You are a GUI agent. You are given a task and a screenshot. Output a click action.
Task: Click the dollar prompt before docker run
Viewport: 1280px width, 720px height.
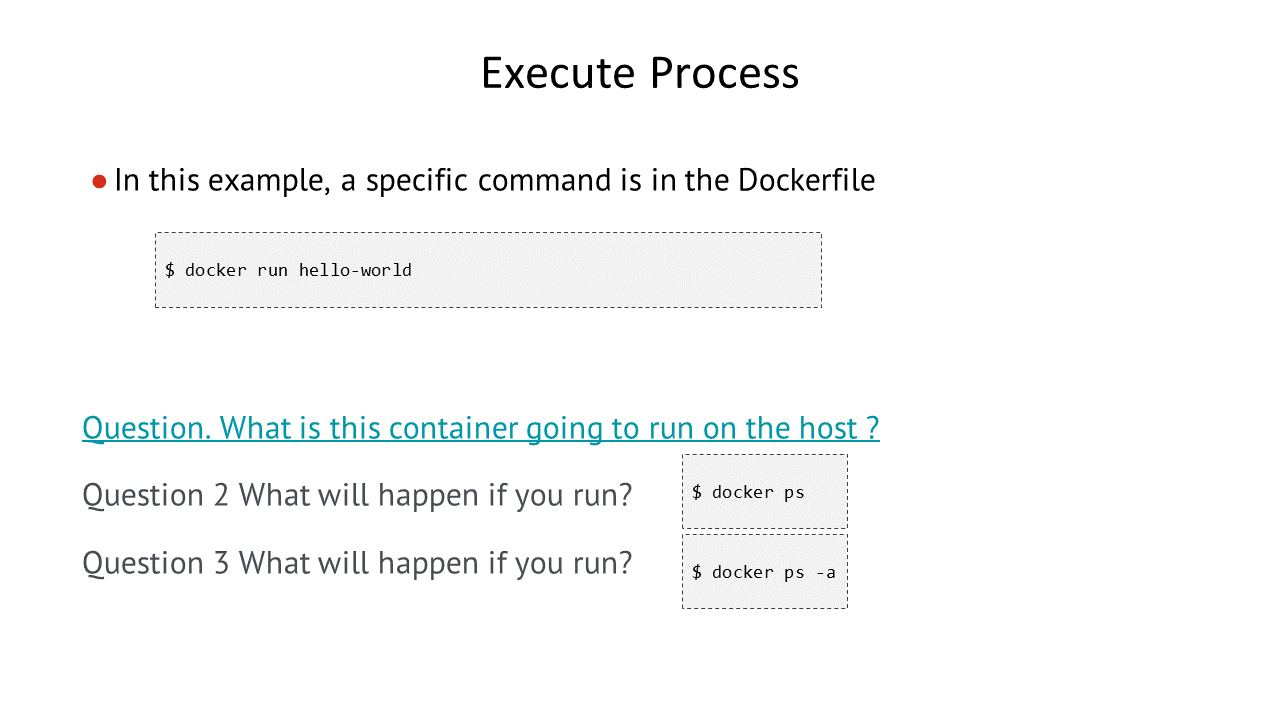[170, 270]
